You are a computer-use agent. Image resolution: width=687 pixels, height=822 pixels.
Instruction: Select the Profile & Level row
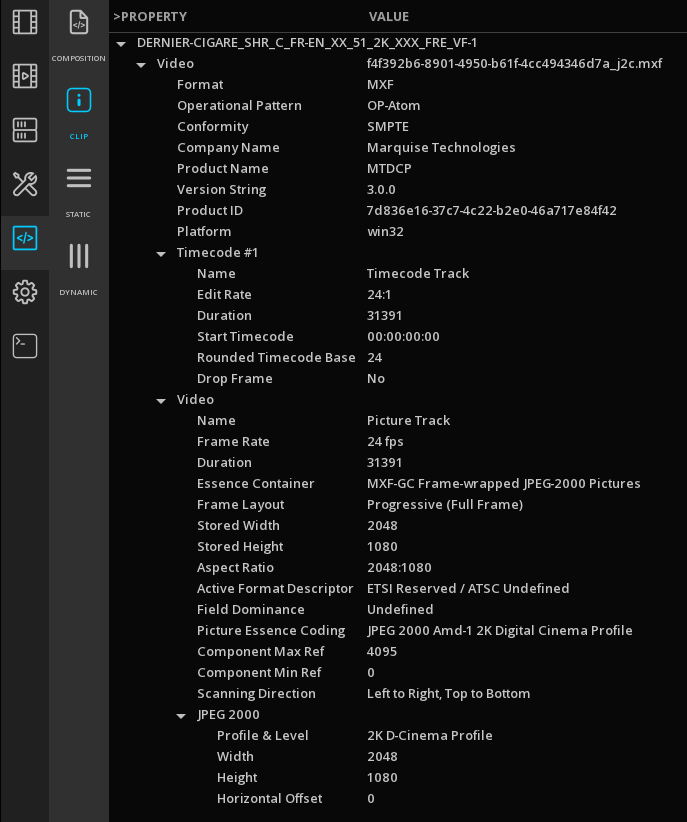[x=398, y=736]
